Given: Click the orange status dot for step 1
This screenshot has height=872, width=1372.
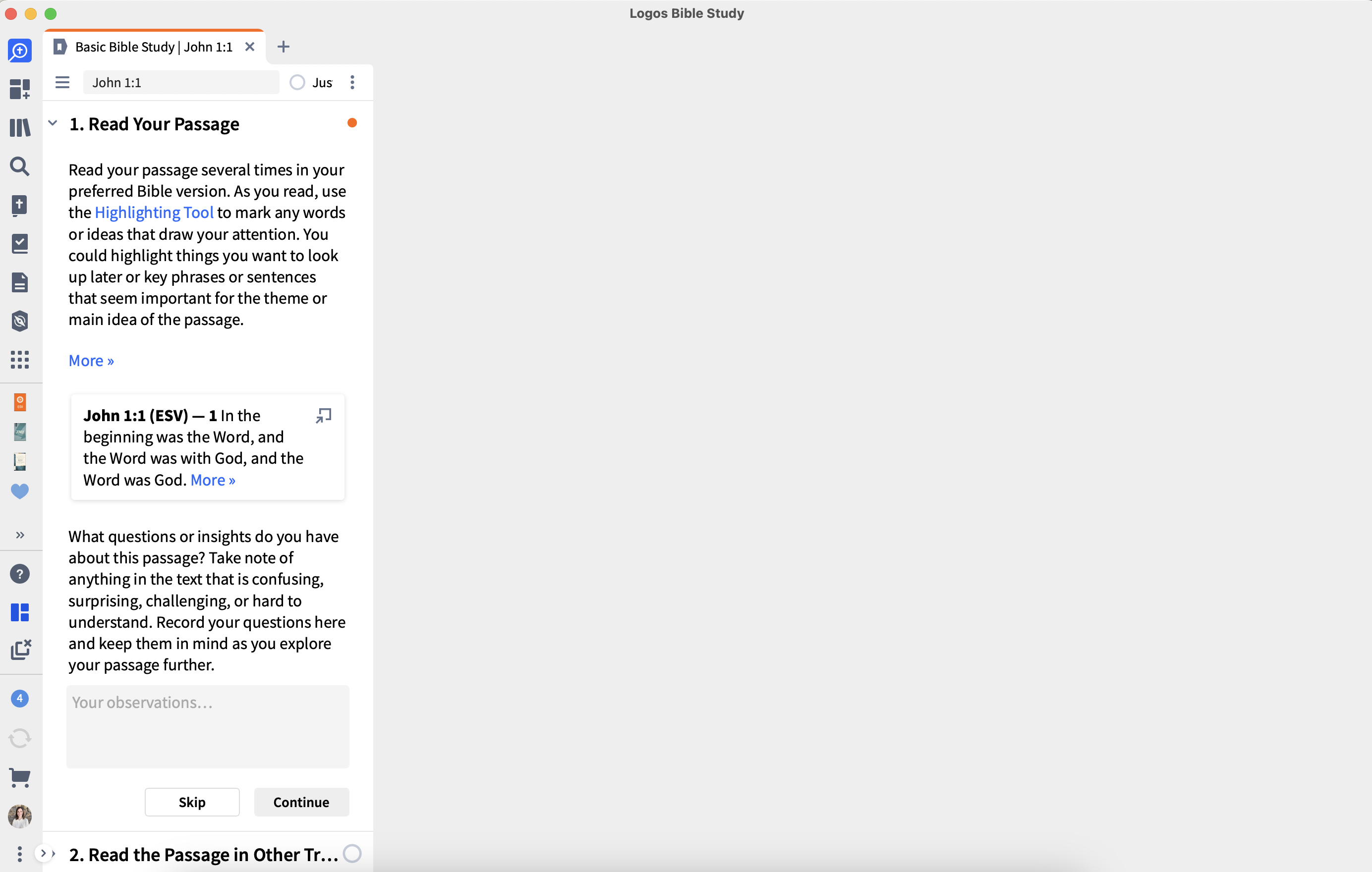Looking at the screenshot, I should click(352, 123).
